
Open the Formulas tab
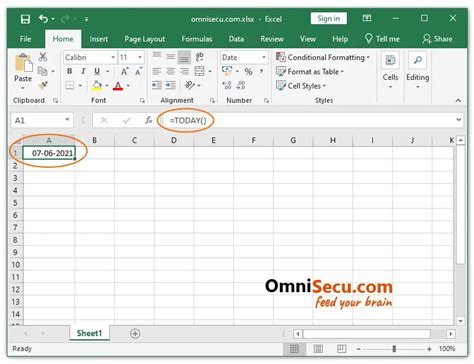pyautogui.click(x=197, y=39)
